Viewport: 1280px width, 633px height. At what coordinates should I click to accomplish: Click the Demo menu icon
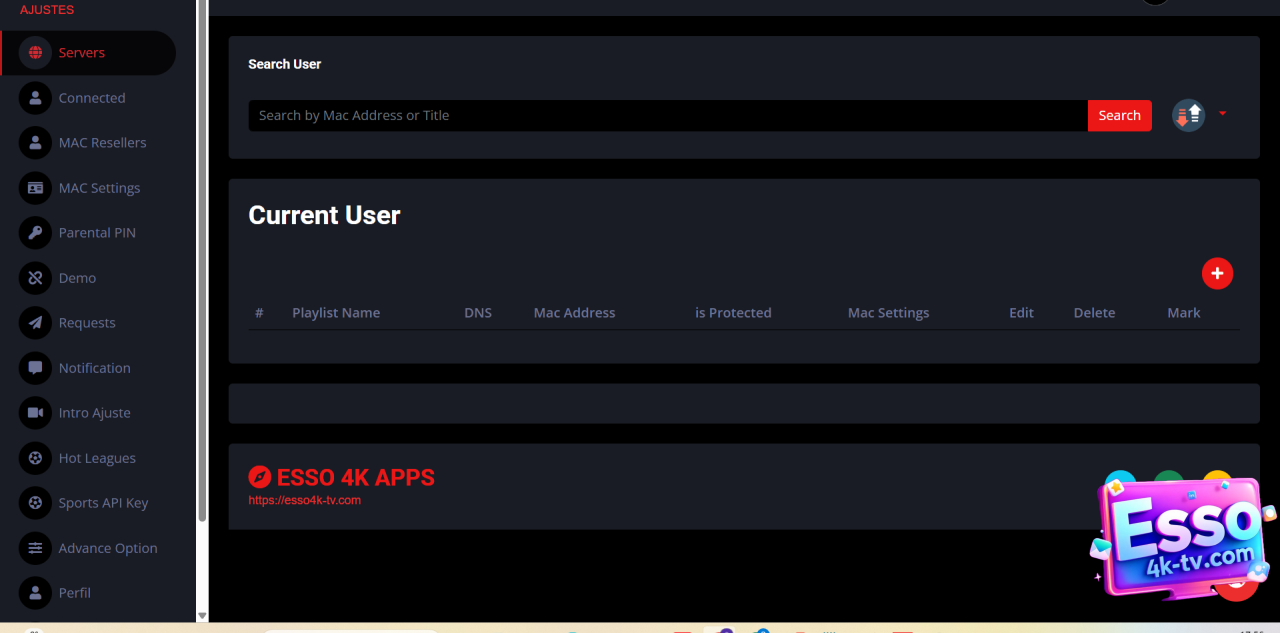pos(36,278)
